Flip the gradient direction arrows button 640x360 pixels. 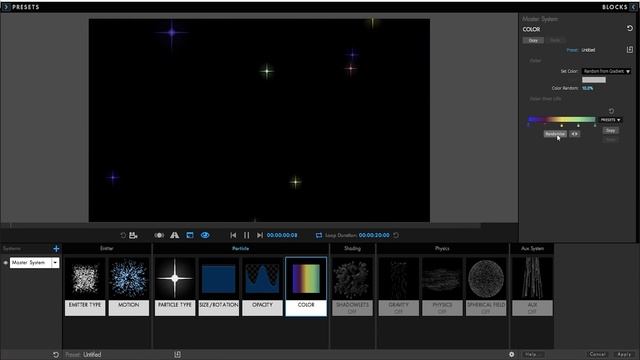click(574, 134)
